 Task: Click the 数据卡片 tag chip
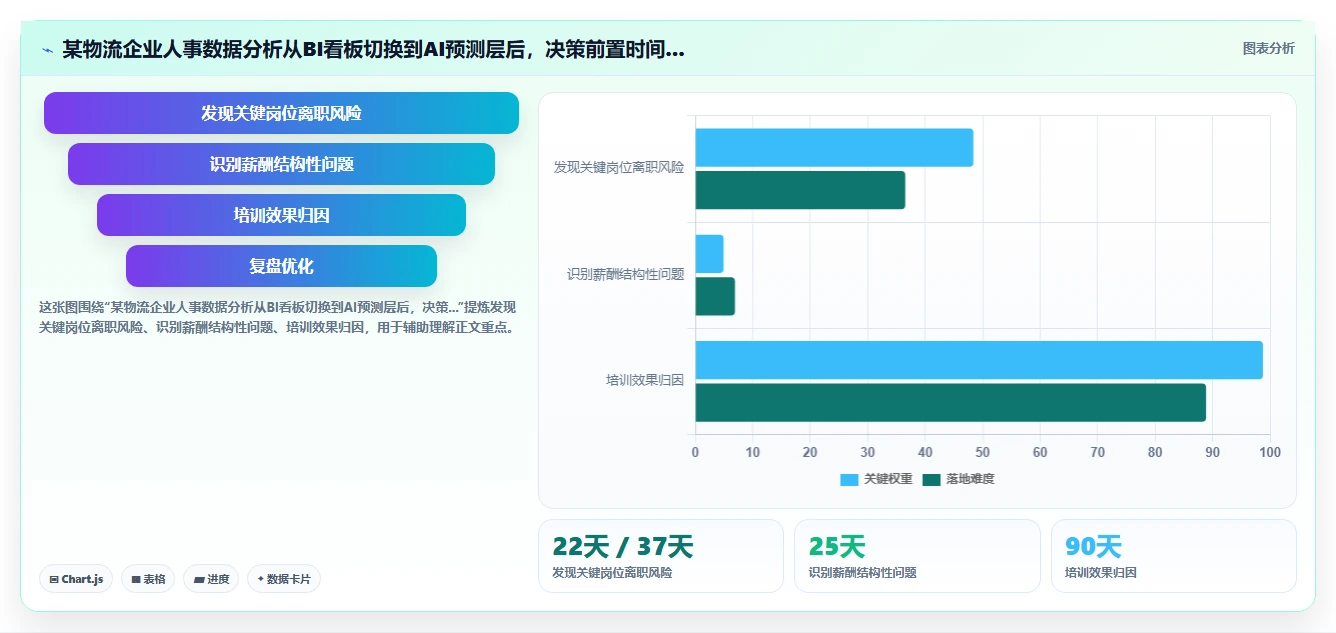(284, 579)
